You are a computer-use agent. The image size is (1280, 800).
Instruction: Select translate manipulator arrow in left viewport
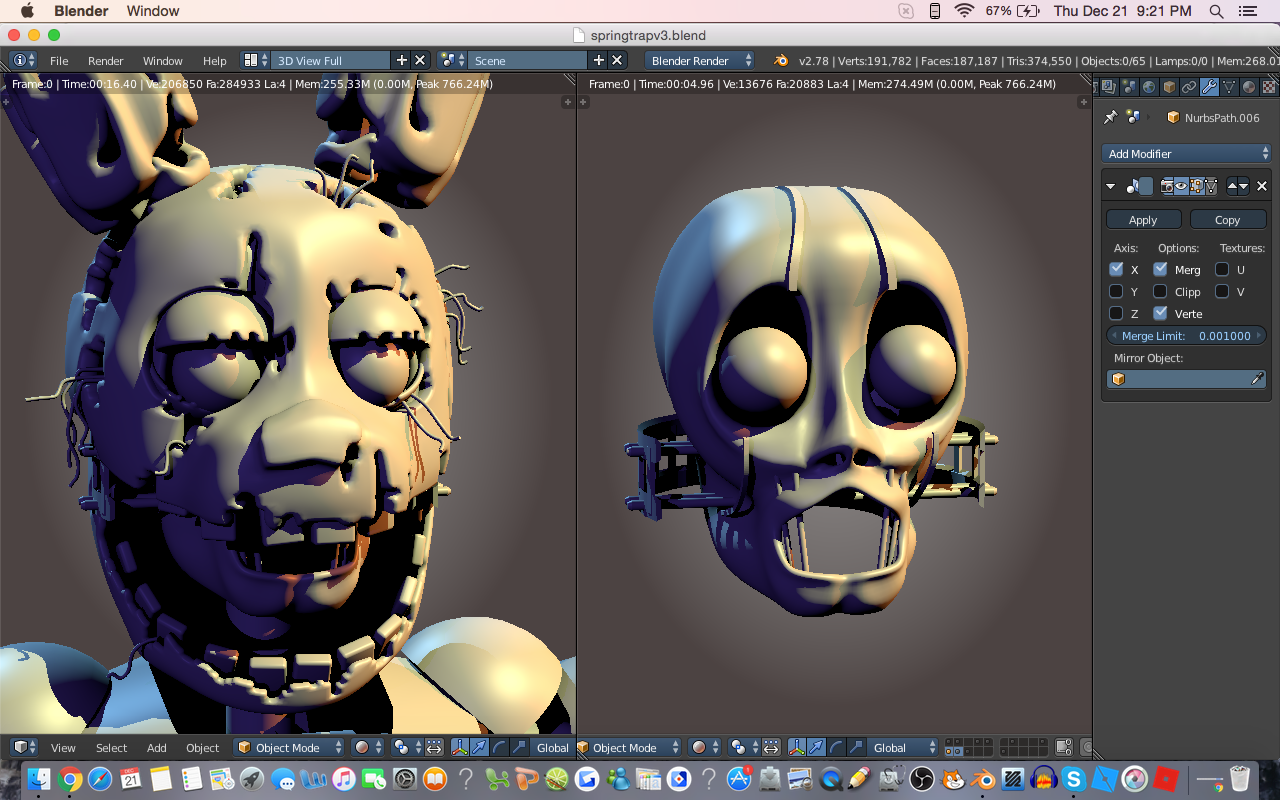pos(479,747)
